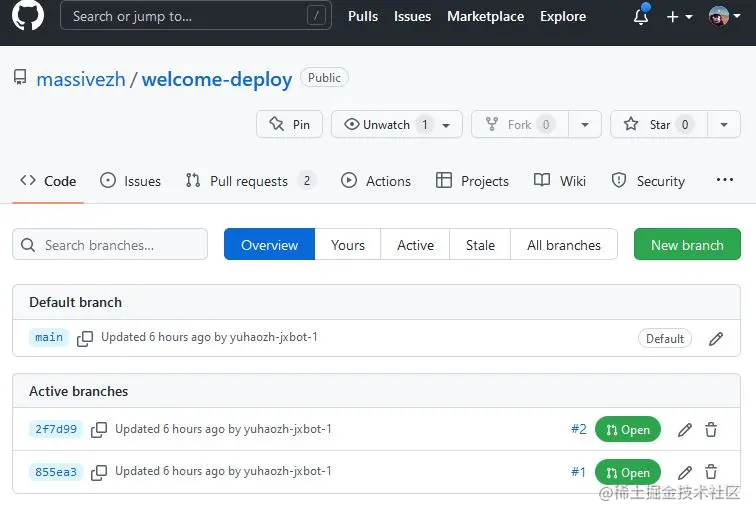756x517 pixels.
Task: Open the Security tab
Action: pos(648,181)
